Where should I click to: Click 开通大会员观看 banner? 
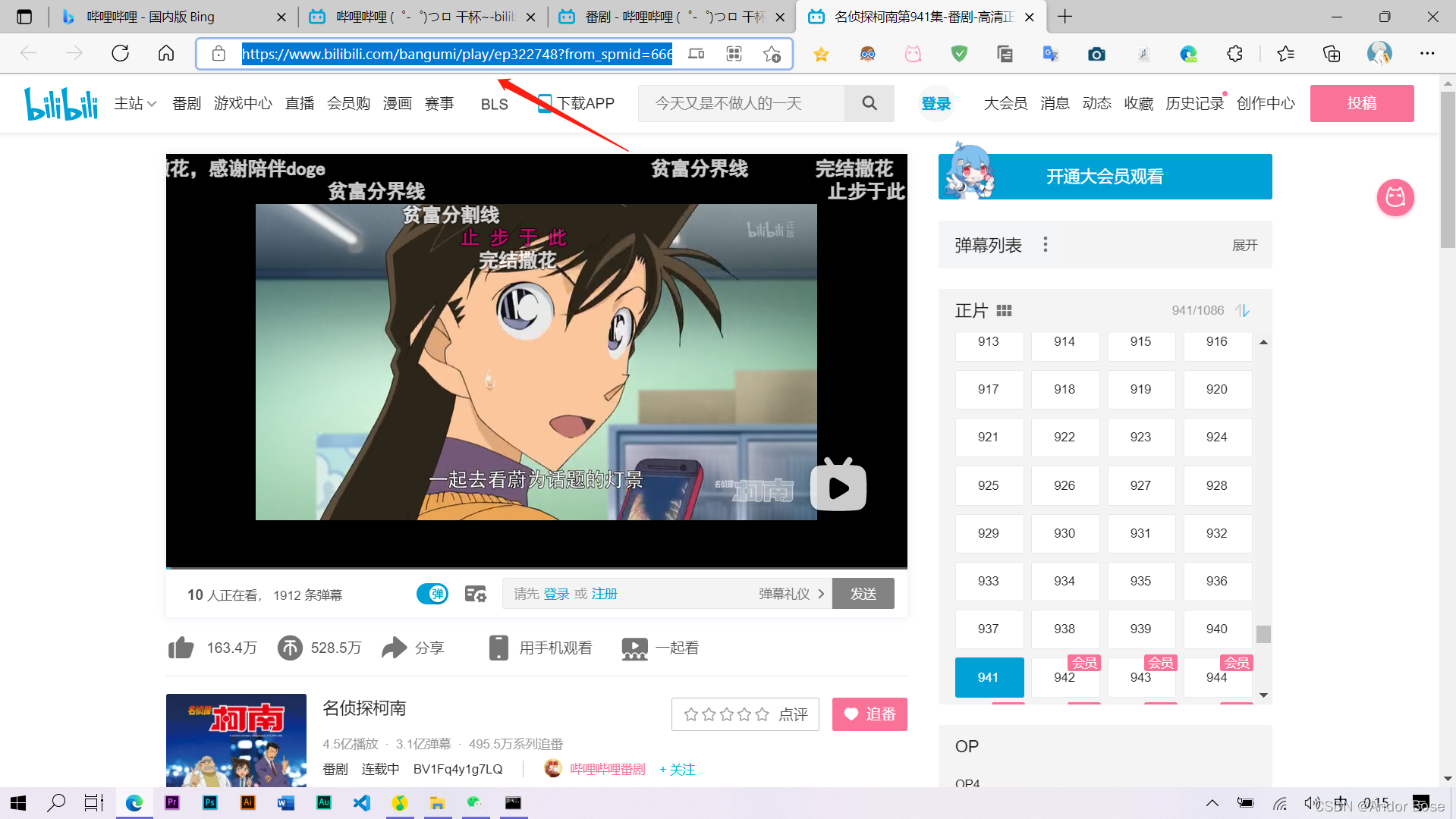tap(1105, 177)
